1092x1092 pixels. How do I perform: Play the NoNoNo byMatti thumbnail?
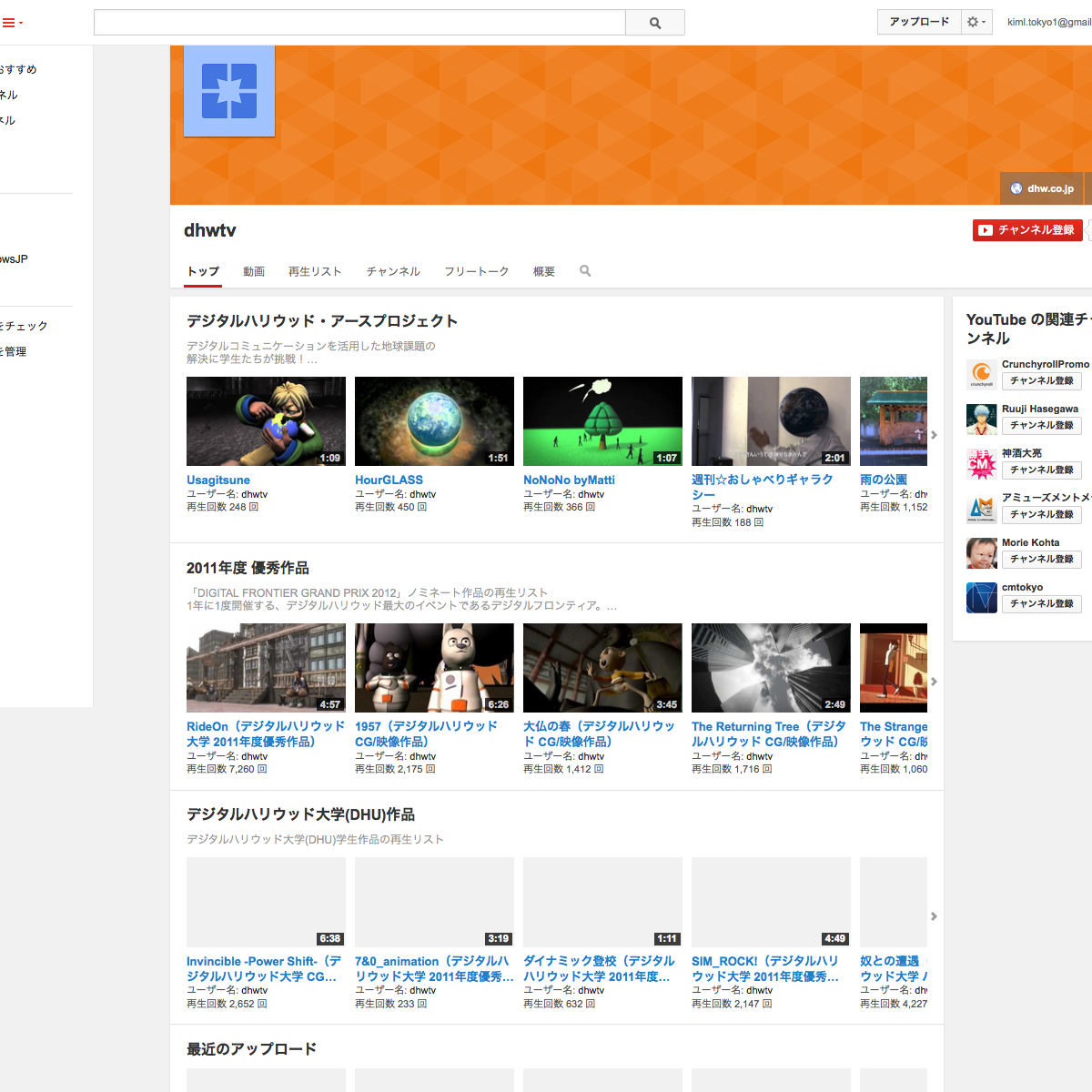(602, 421)
